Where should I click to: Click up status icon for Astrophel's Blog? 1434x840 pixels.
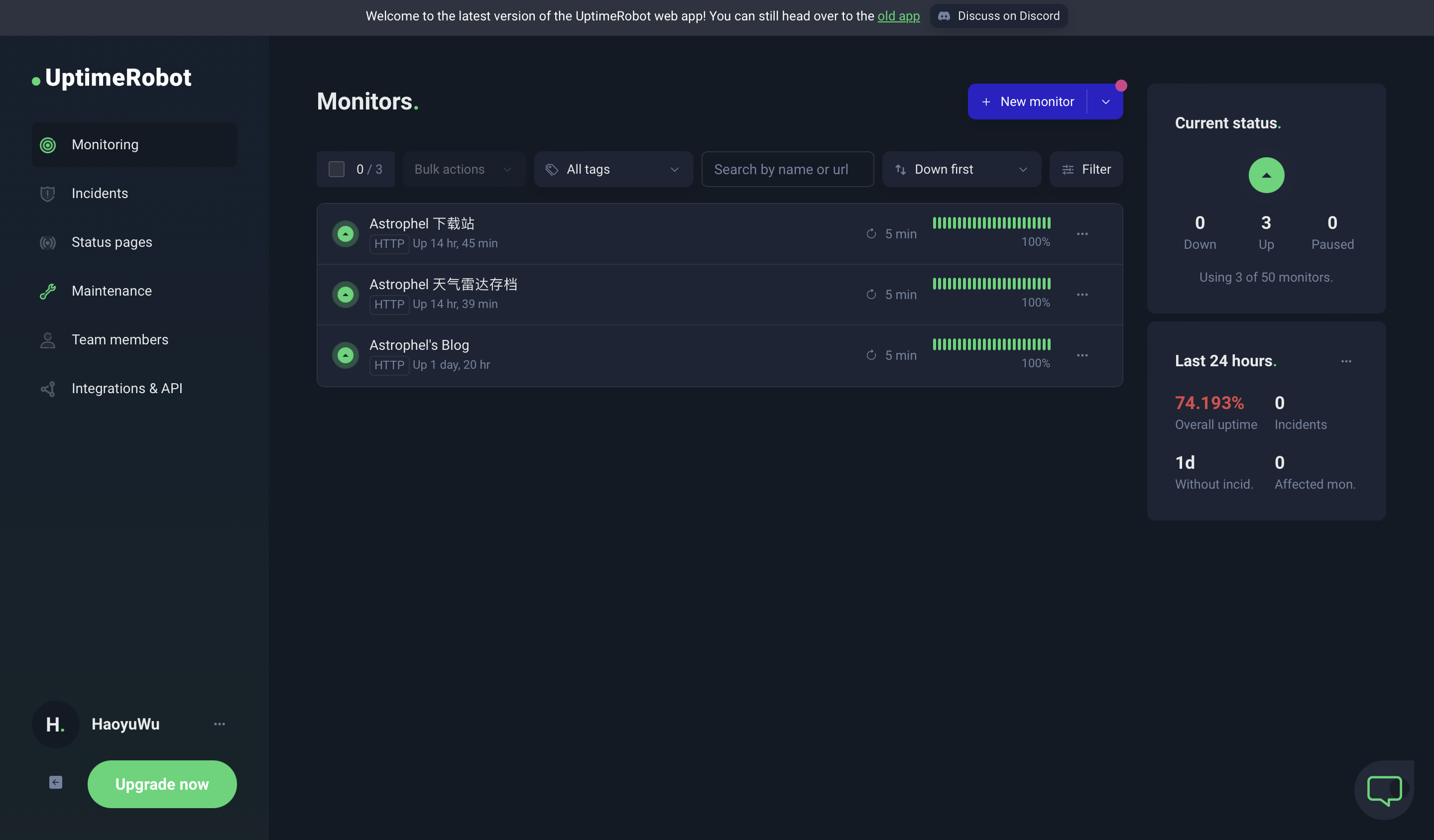(345, 355)
